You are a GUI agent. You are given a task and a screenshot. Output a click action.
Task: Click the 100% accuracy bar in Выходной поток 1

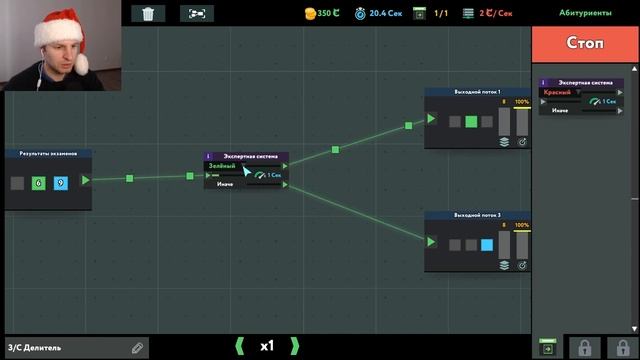522,122
